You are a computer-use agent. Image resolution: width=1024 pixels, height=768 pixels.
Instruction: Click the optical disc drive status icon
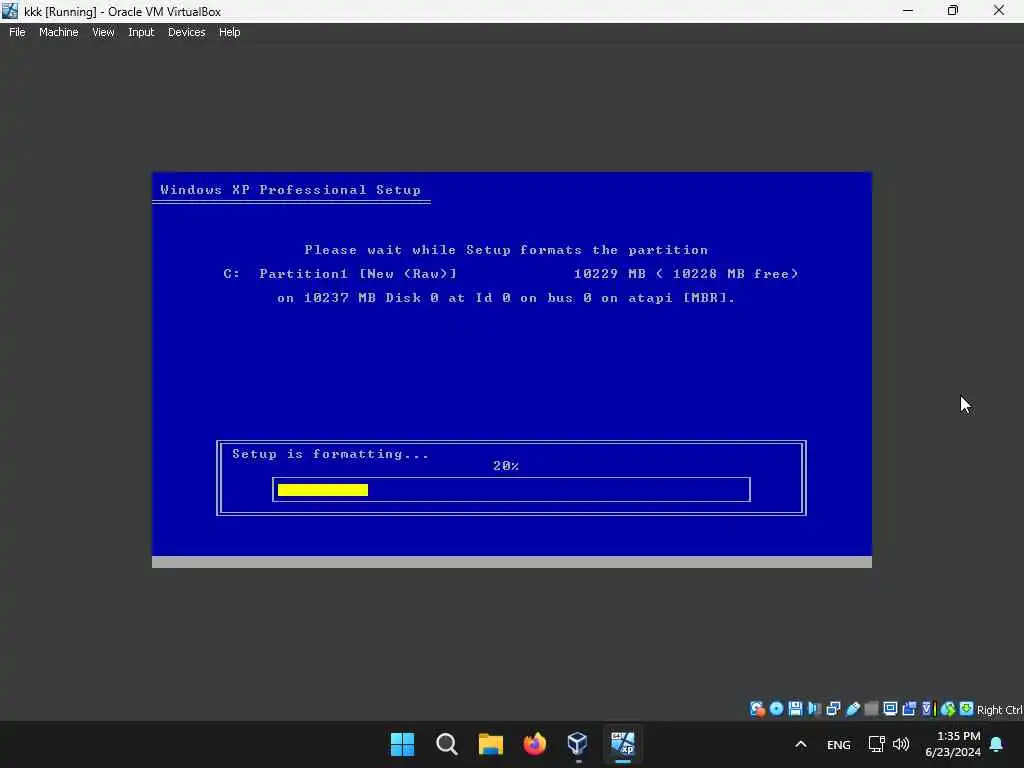pyautogui.click(x=776, y=709)
